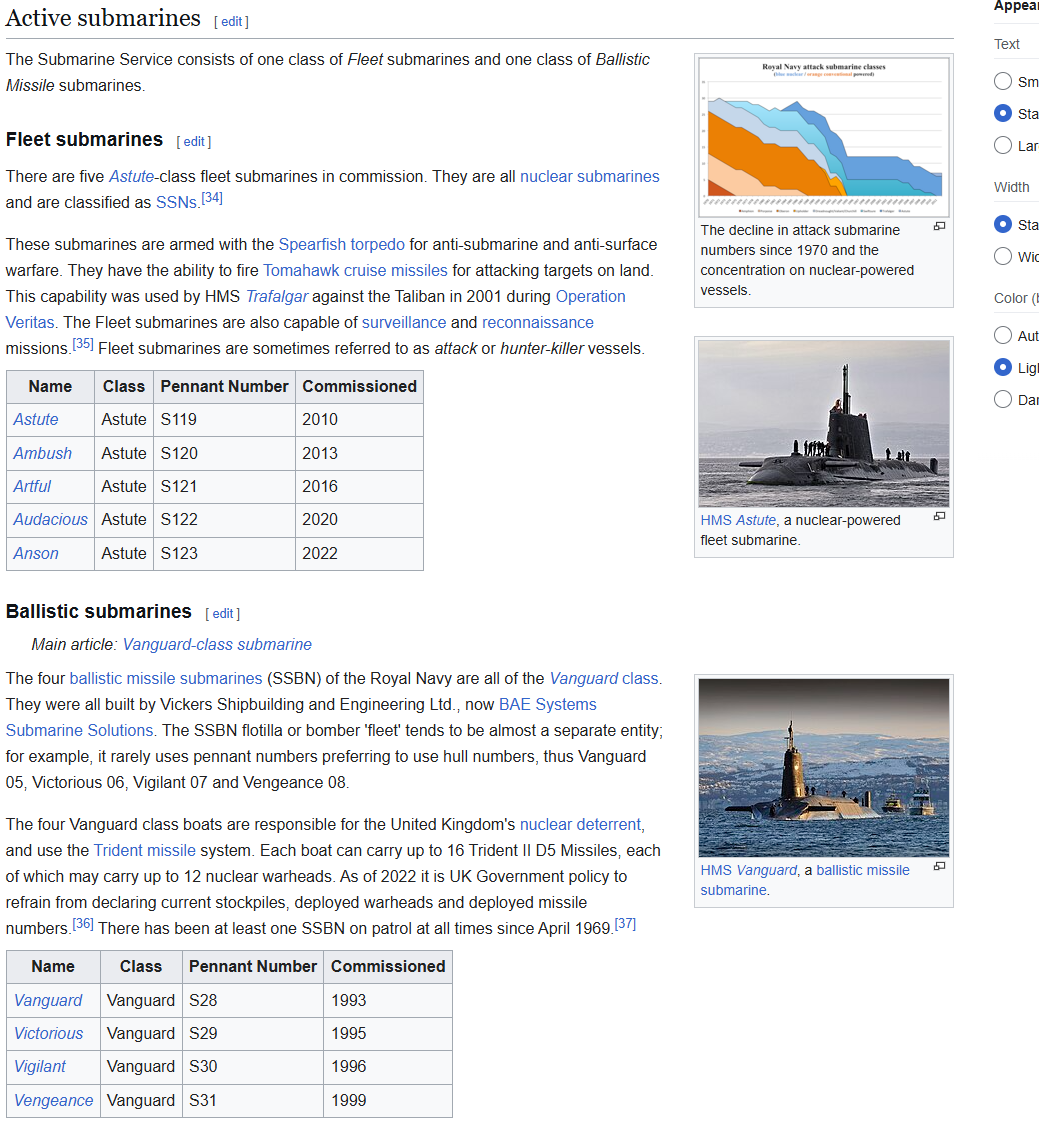
Task: Open HMS Astute link in photo caption
Action: pyautogui.click(x=738, y=520)
